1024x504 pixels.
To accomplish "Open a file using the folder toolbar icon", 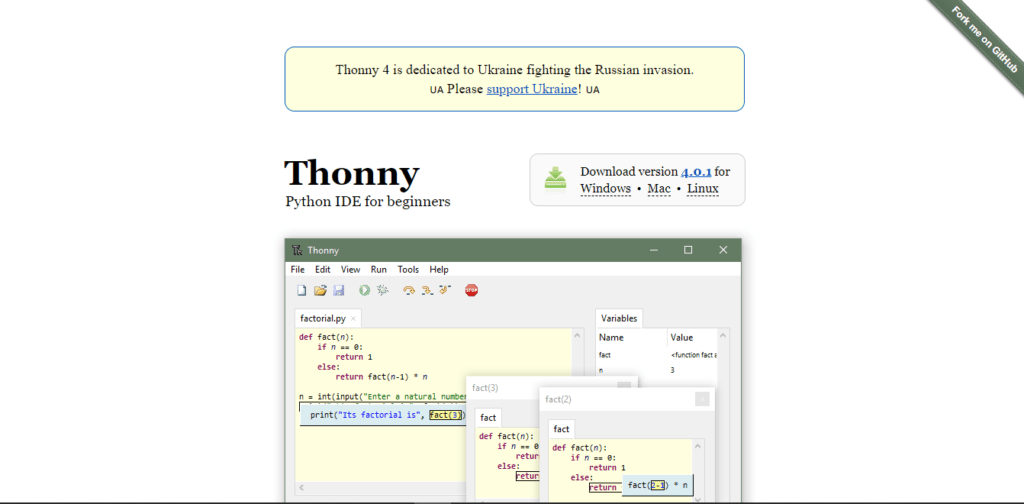I will pos(320,291).
